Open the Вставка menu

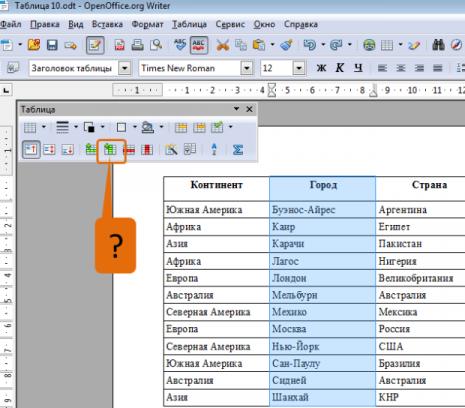(107, 24)
